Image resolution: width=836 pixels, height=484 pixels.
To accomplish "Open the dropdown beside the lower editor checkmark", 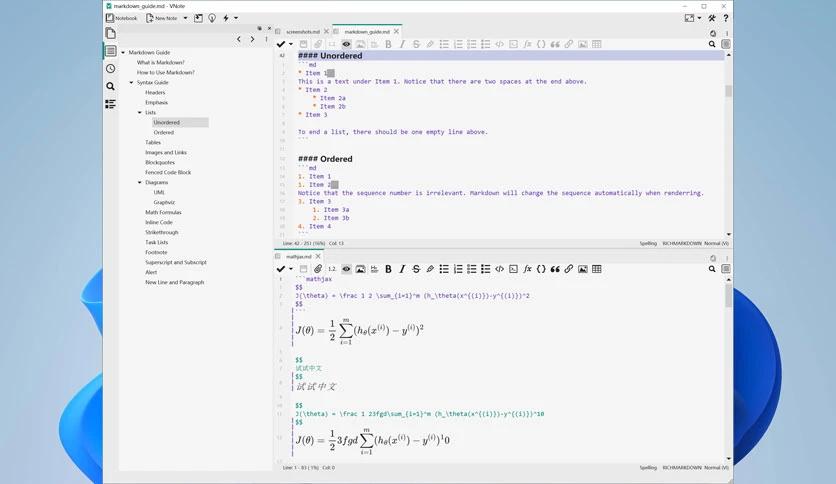I will coord(291,269).
